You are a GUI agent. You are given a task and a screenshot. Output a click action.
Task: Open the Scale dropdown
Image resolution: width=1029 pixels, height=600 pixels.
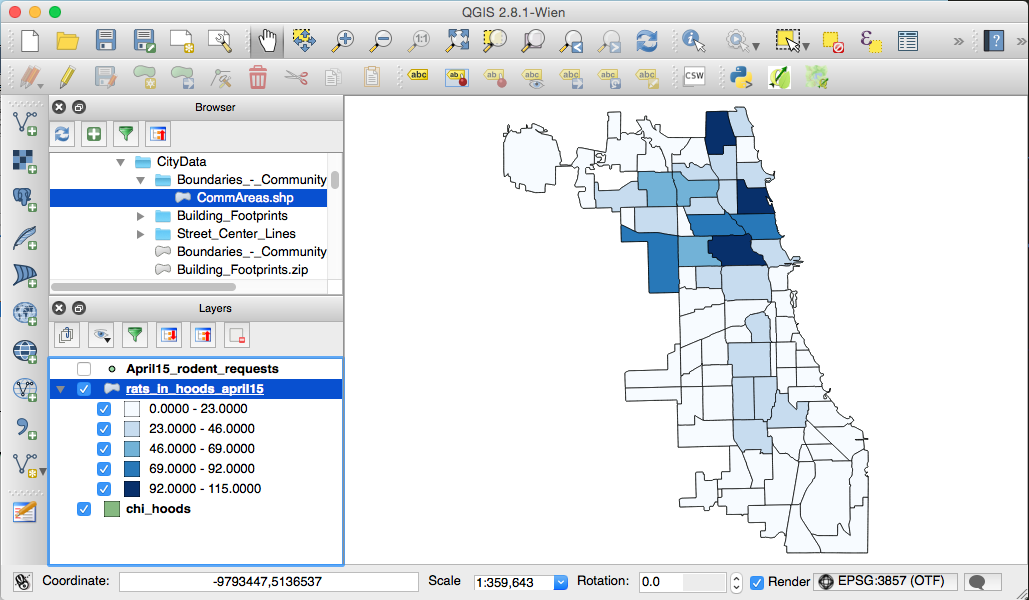coord(560,582)
